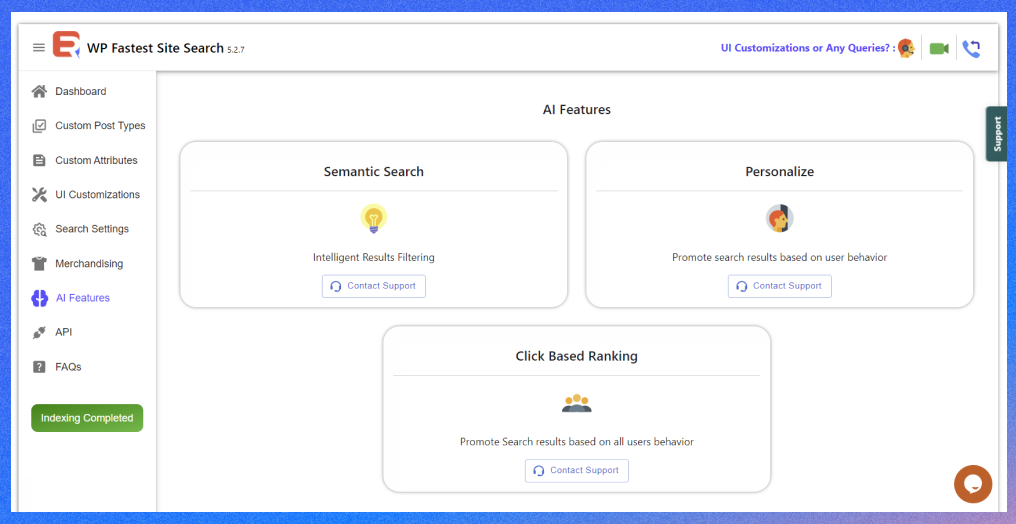Screen dimensions: 1016x524
Task: Select Merchandising in the sidebar
Action: point(87,264)
